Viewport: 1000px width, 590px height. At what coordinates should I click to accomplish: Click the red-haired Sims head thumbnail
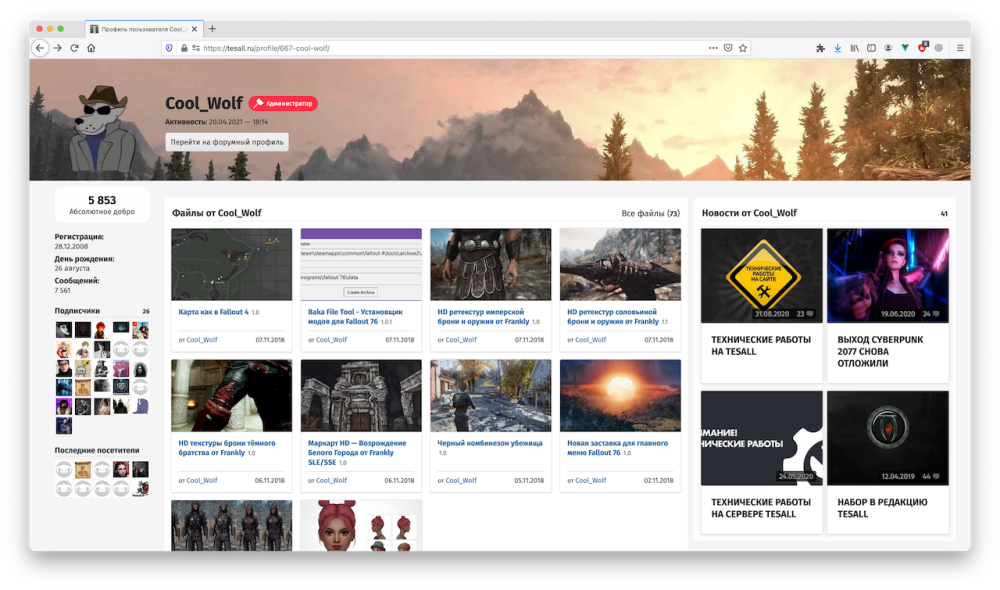(x=361, y=526)
